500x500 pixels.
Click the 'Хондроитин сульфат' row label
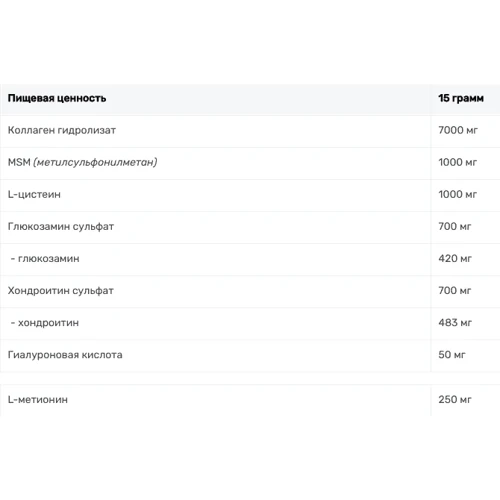[61, 291]
